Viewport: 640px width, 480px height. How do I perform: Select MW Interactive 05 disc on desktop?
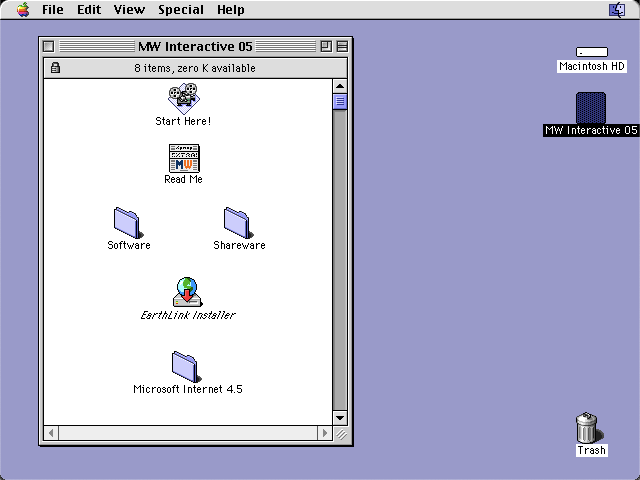(591, 108)
